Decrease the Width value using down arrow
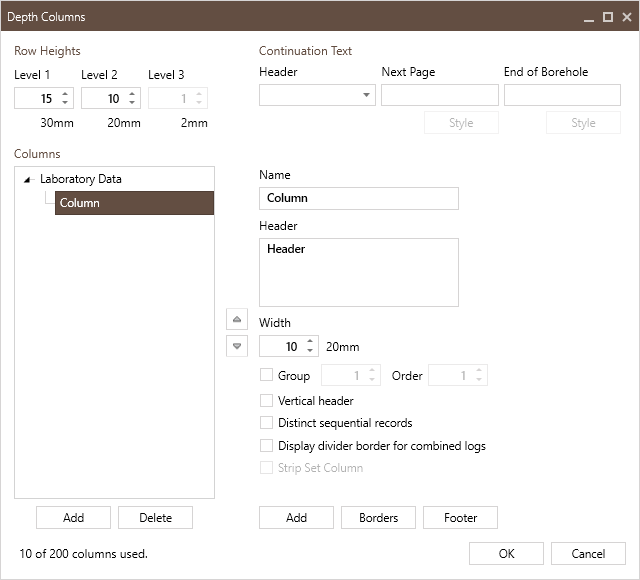The width and height of the screenshot is (640, 580). tap(310, 351)
